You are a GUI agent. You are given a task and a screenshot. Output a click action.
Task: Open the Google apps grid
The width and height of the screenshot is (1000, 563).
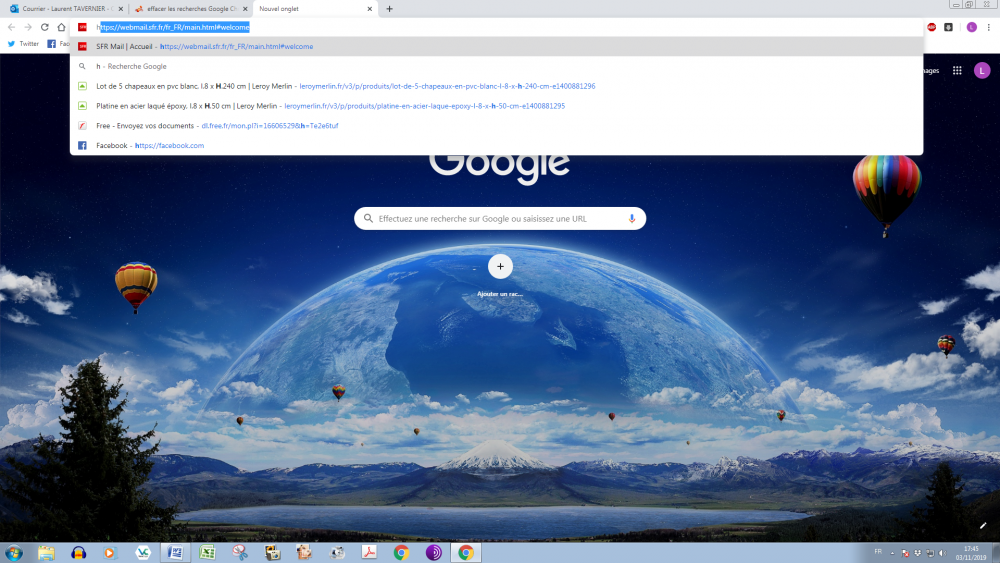tap(957, 71)
